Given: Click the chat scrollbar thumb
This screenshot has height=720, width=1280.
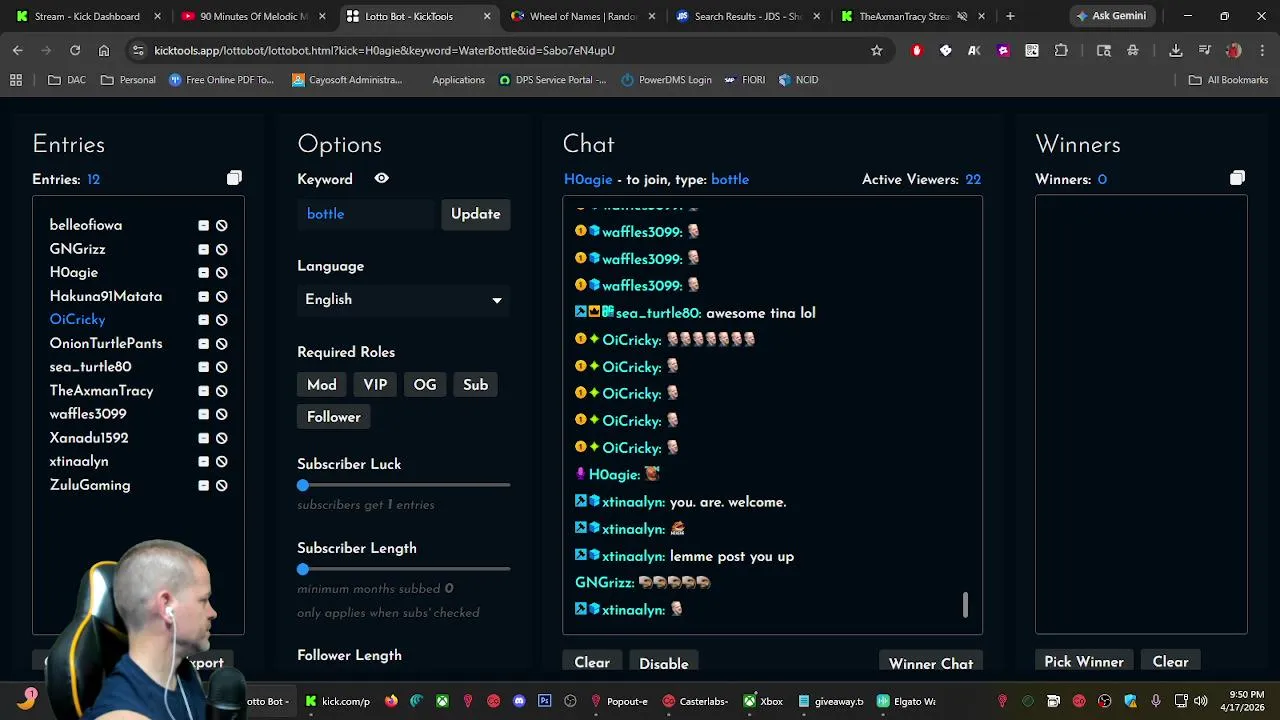Looking at the screenshot, I should click(x=965, y=604).
